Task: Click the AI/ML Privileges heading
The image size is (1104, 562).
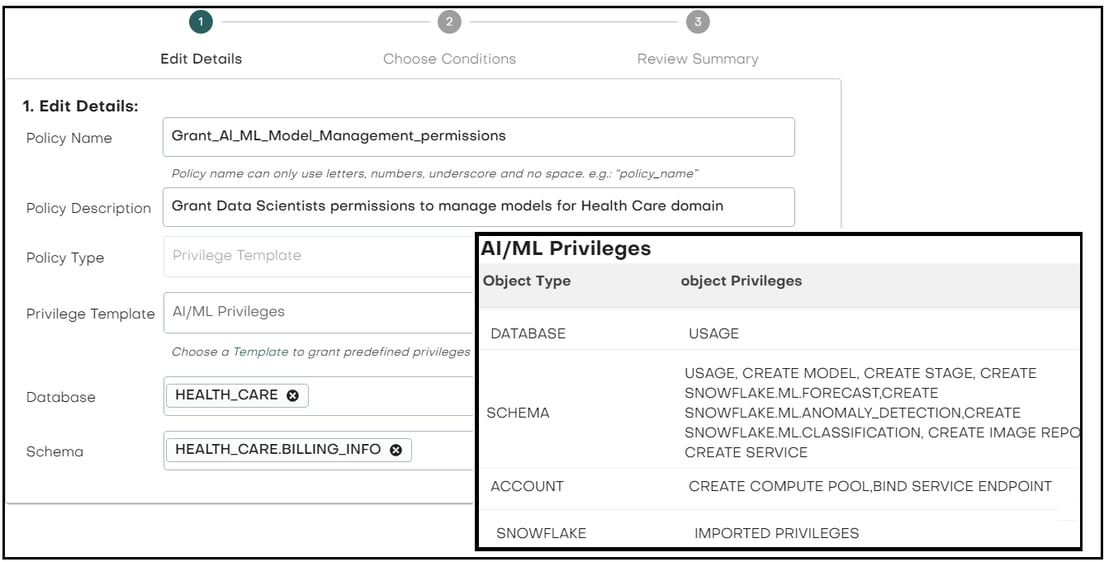Action: 566,249
